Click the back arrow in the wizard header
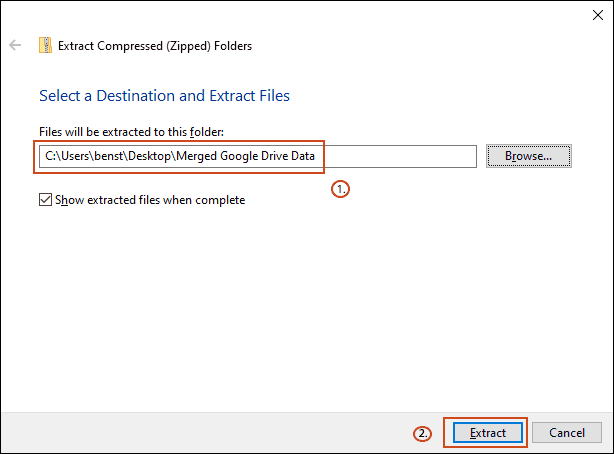This screenshot has width=614, height=454. (16, 46)
